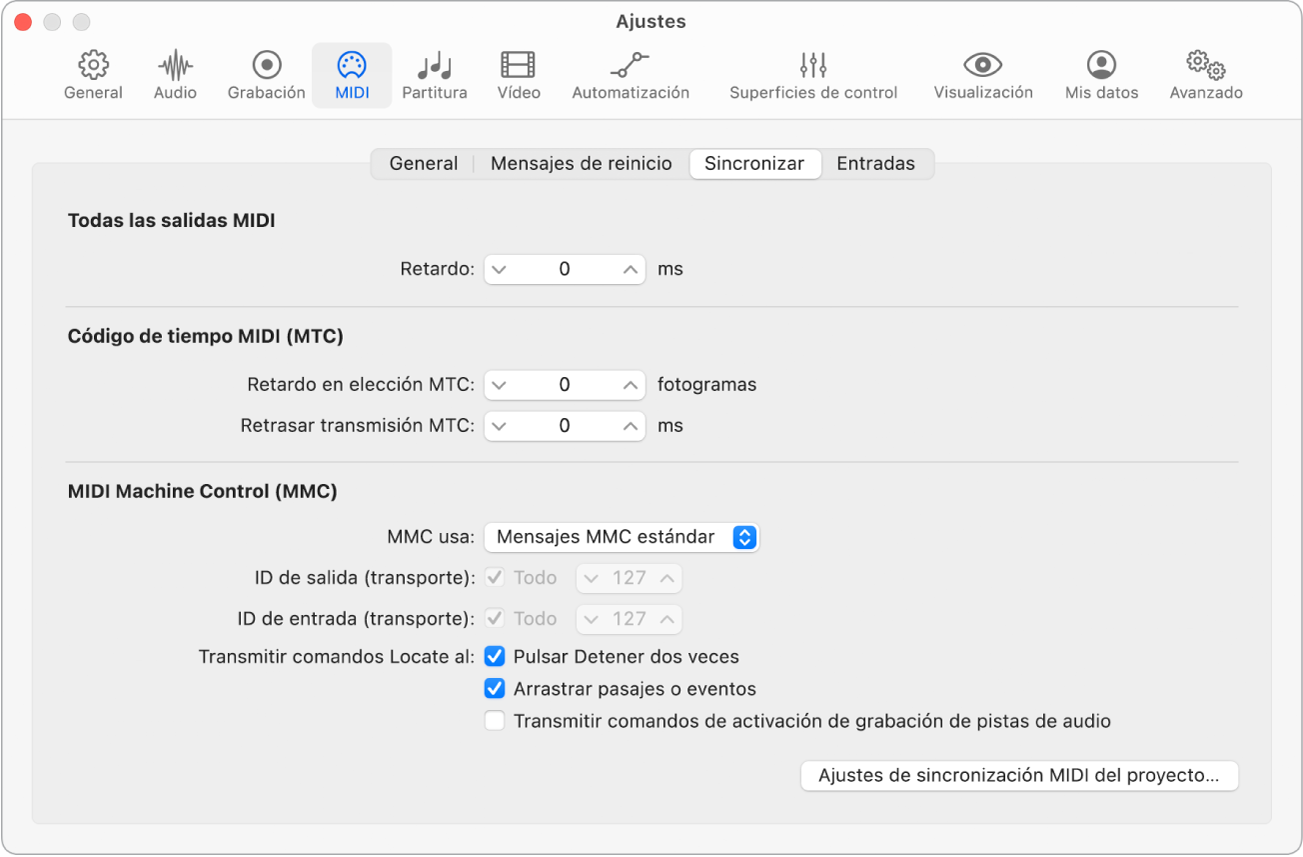The width and height of the screenshot is (1303, 857).
Task: Open the MMC usa dropdown menu
Action: (x=620, y=537)
